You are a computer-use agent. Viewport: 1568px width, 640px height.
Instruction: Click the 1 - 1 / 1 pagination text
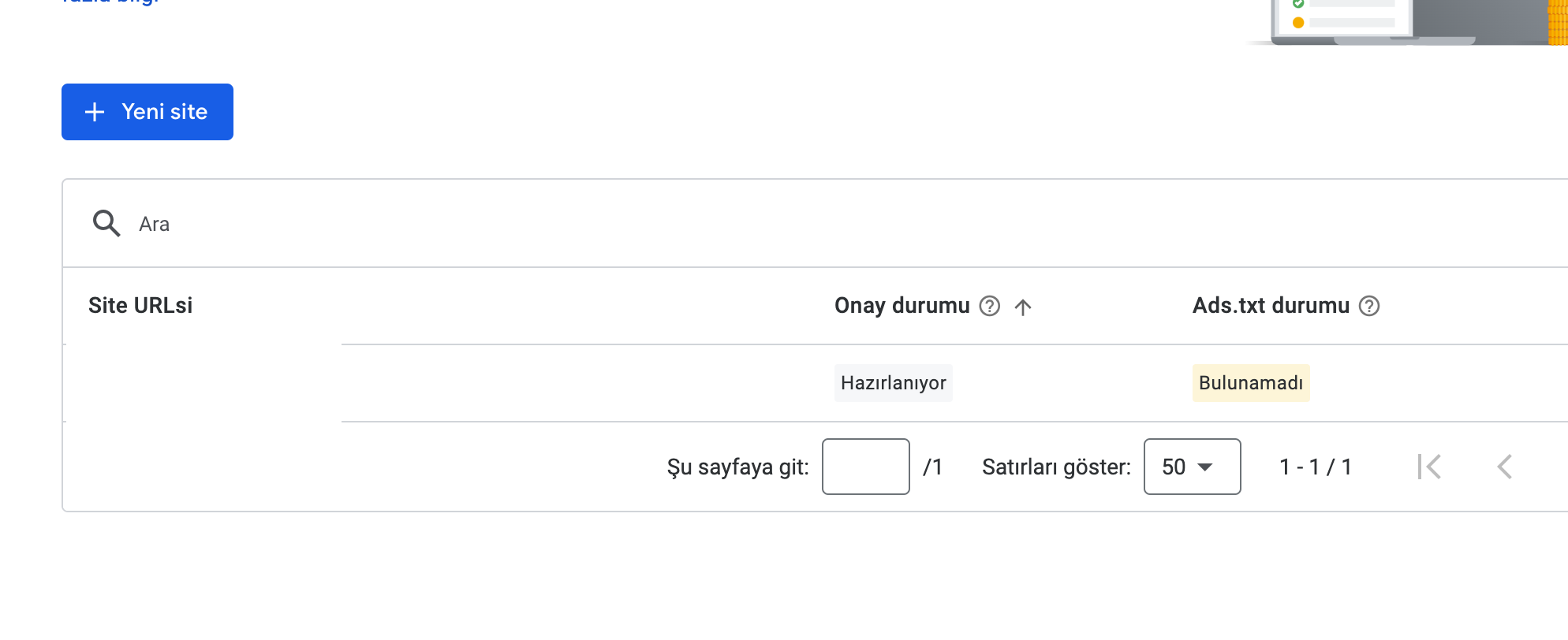coord(1316,467)
